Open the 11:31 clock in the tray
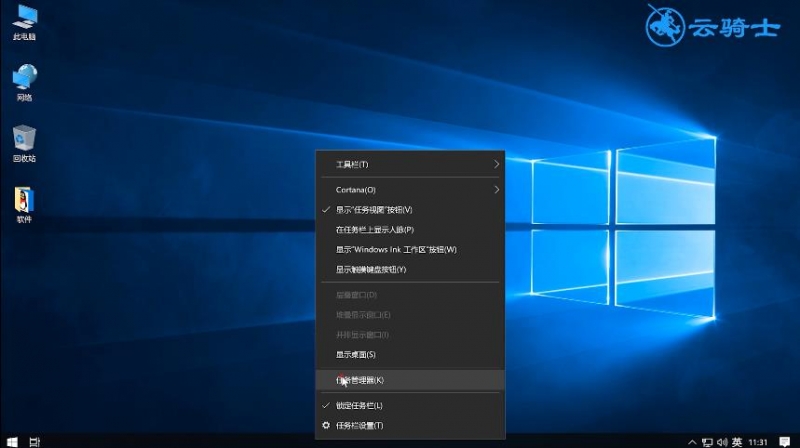Image resolution: width=800 pixels, height=448 pixels. [x=758, y=442]
